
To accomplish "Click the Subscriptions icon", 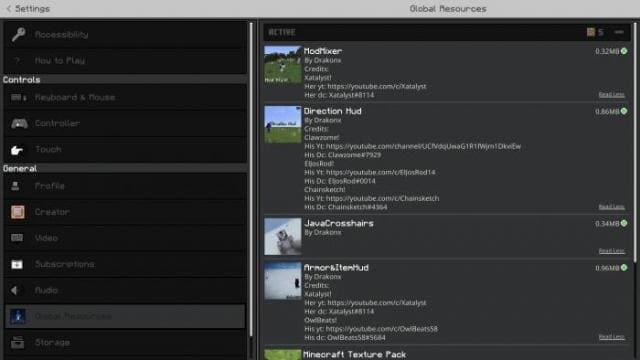I will 17,264.
